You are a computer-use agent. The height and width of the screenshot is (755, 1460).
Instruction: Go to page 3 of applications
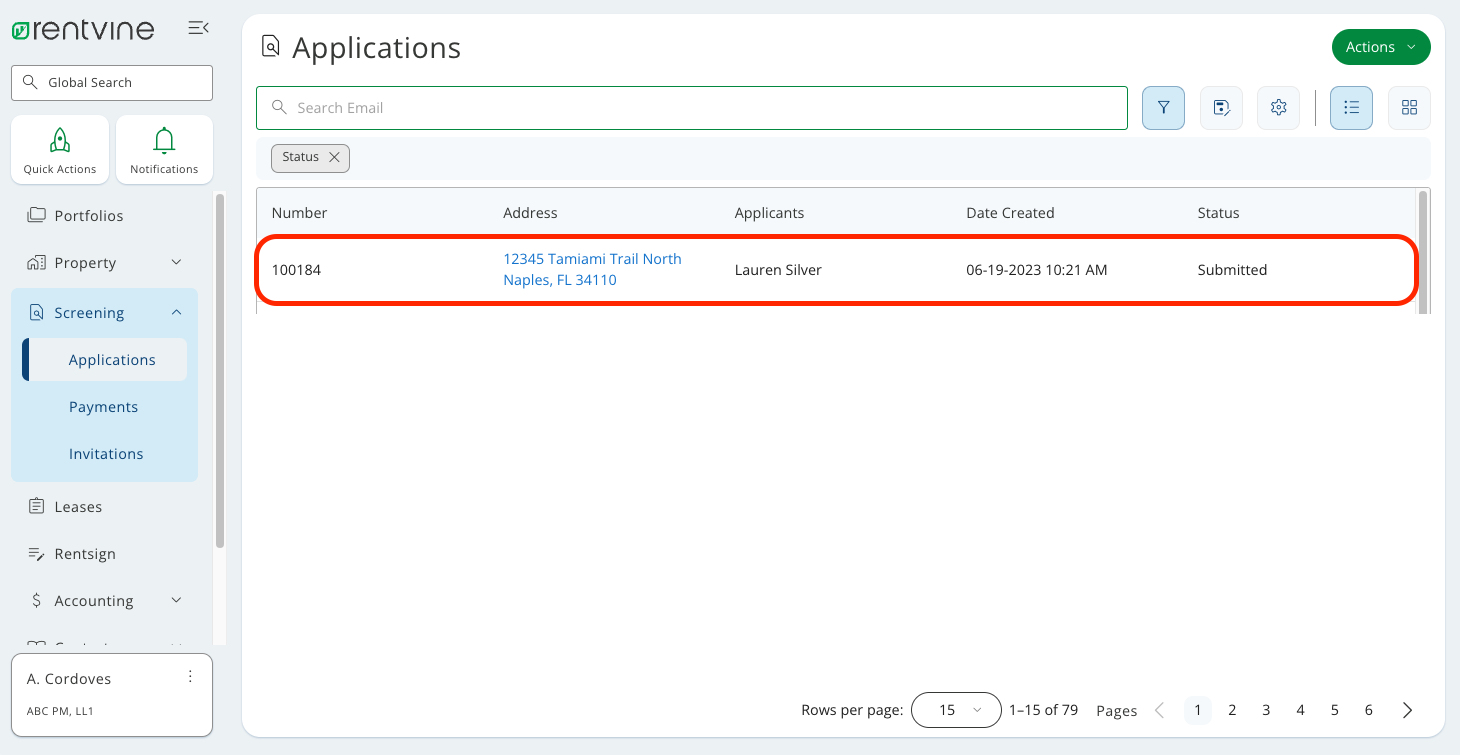pos(1266,710)
